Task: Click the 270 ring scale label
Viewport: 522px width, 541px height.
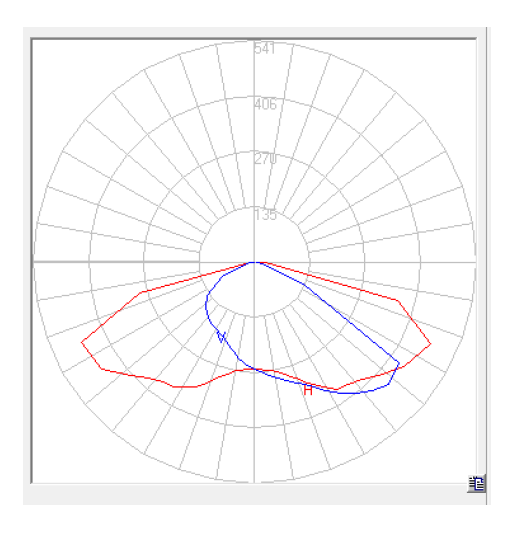Action: pos(265,159)
